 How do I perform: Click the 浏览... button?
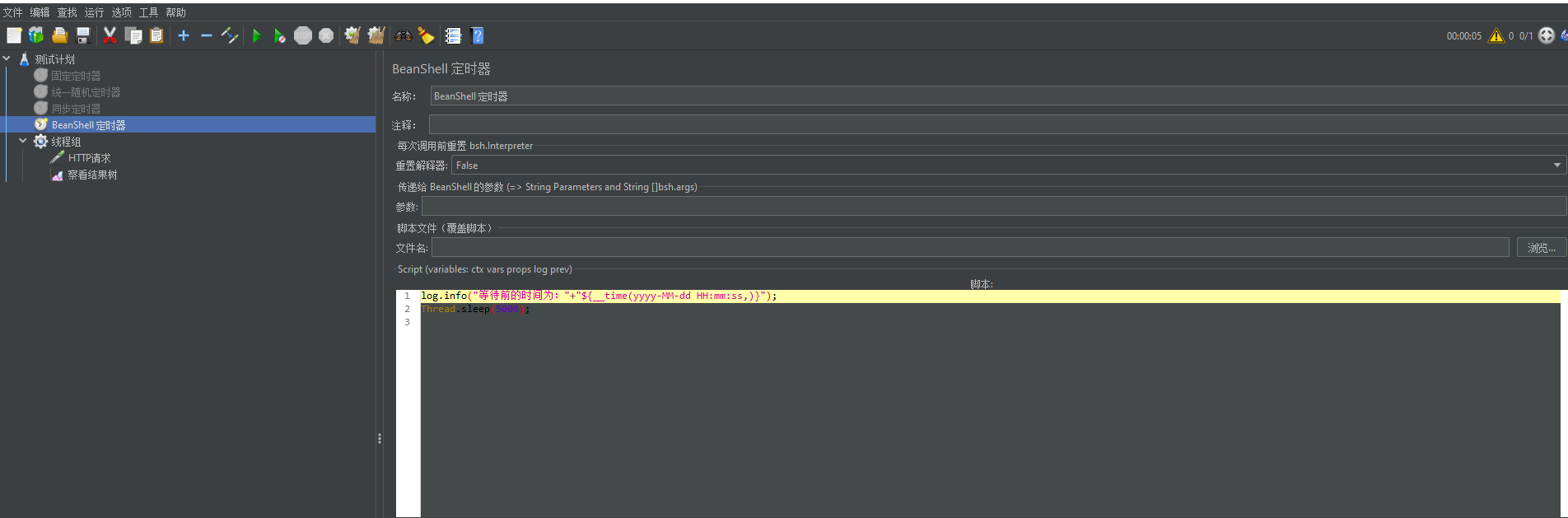coord(1542,247)
